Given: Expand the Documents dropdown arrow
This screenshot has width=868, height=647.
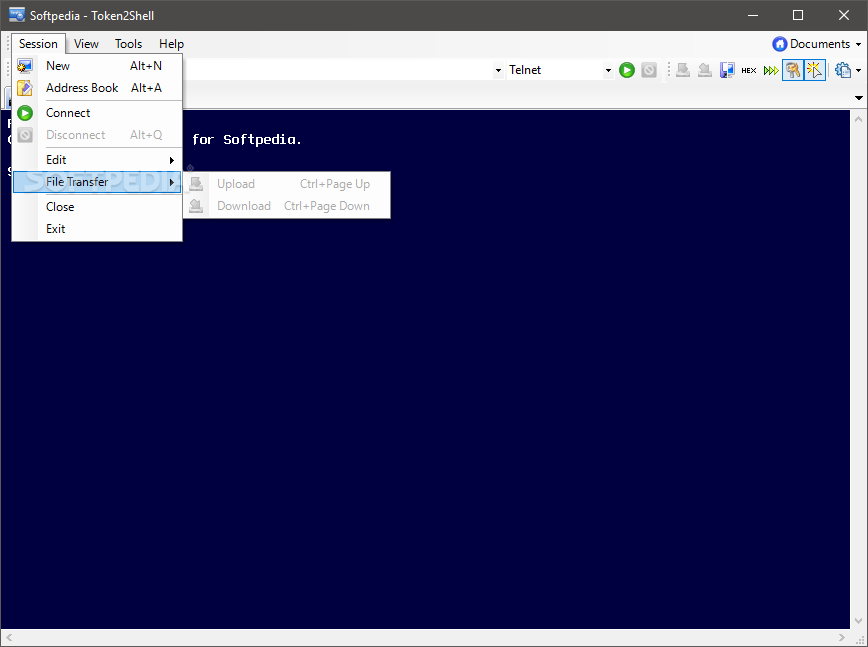Looking at the screenshot, I should tap(859, 44).
